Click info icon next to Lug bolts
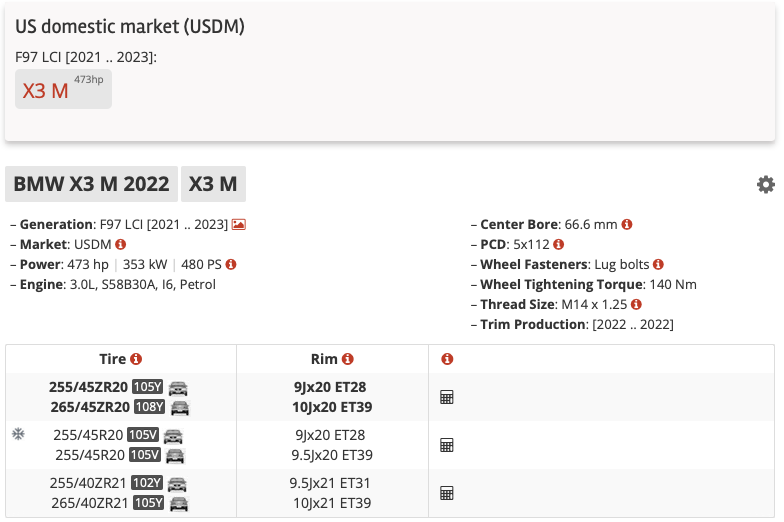The image size is (784, 522). 658,264
